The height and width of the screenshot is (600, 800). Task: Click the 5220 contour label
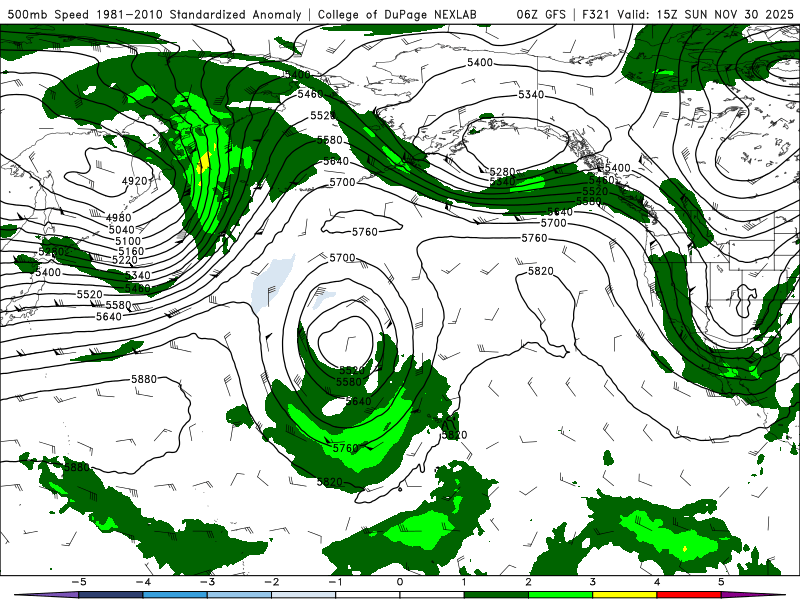(125, 260)
